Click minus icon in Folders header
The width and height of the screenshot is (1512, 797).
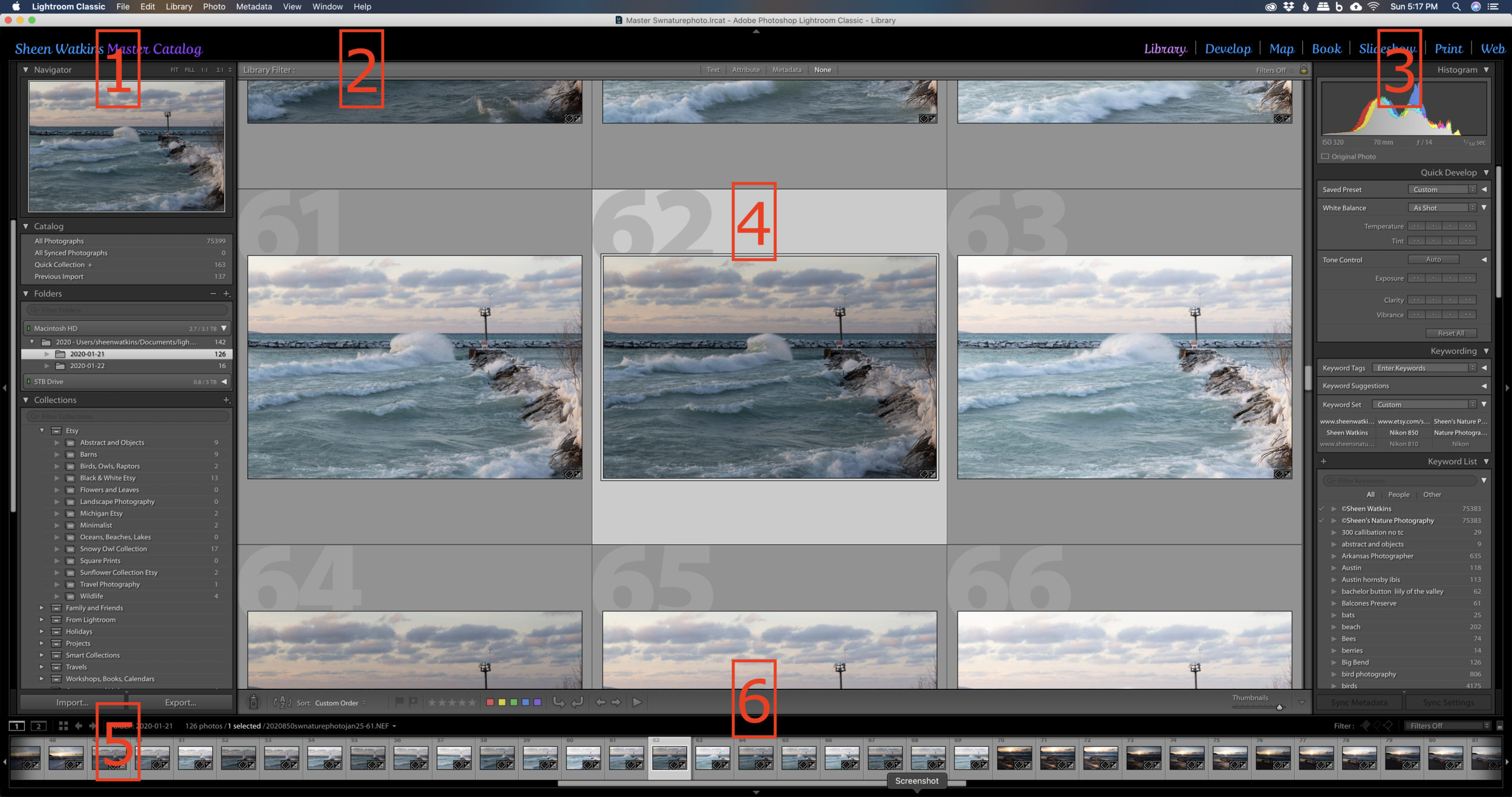point(213,294)
